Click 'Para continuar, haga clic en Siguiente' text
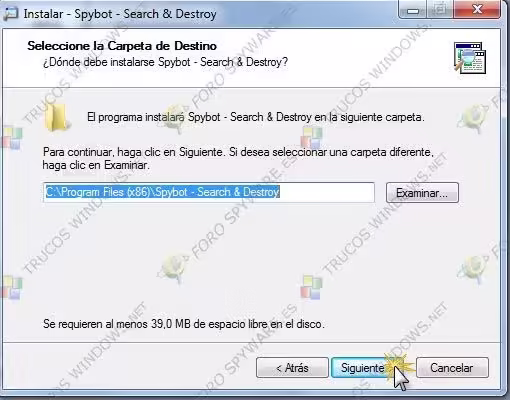 tap(238, 158)
